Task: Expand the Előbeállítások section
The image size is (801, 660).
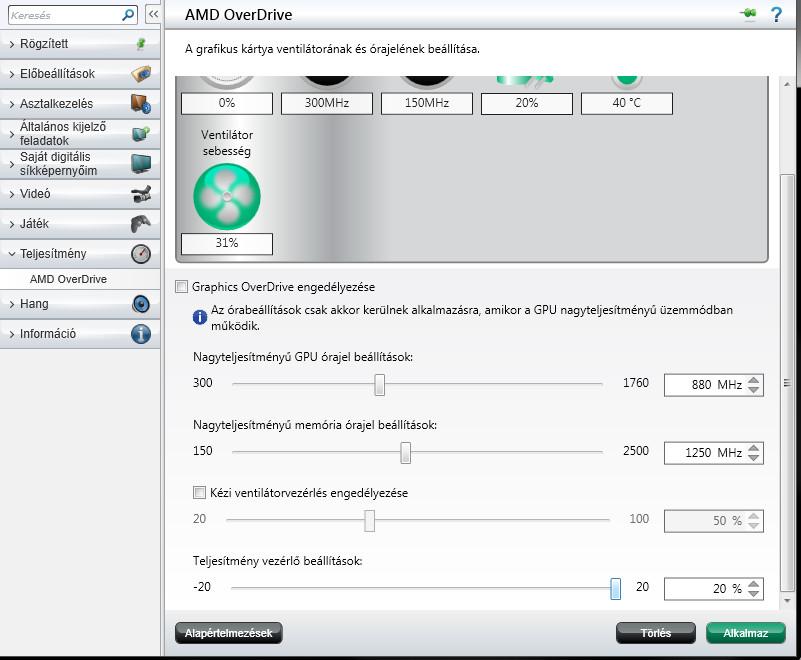Action: pyautogui.click(x=12, y=75)
